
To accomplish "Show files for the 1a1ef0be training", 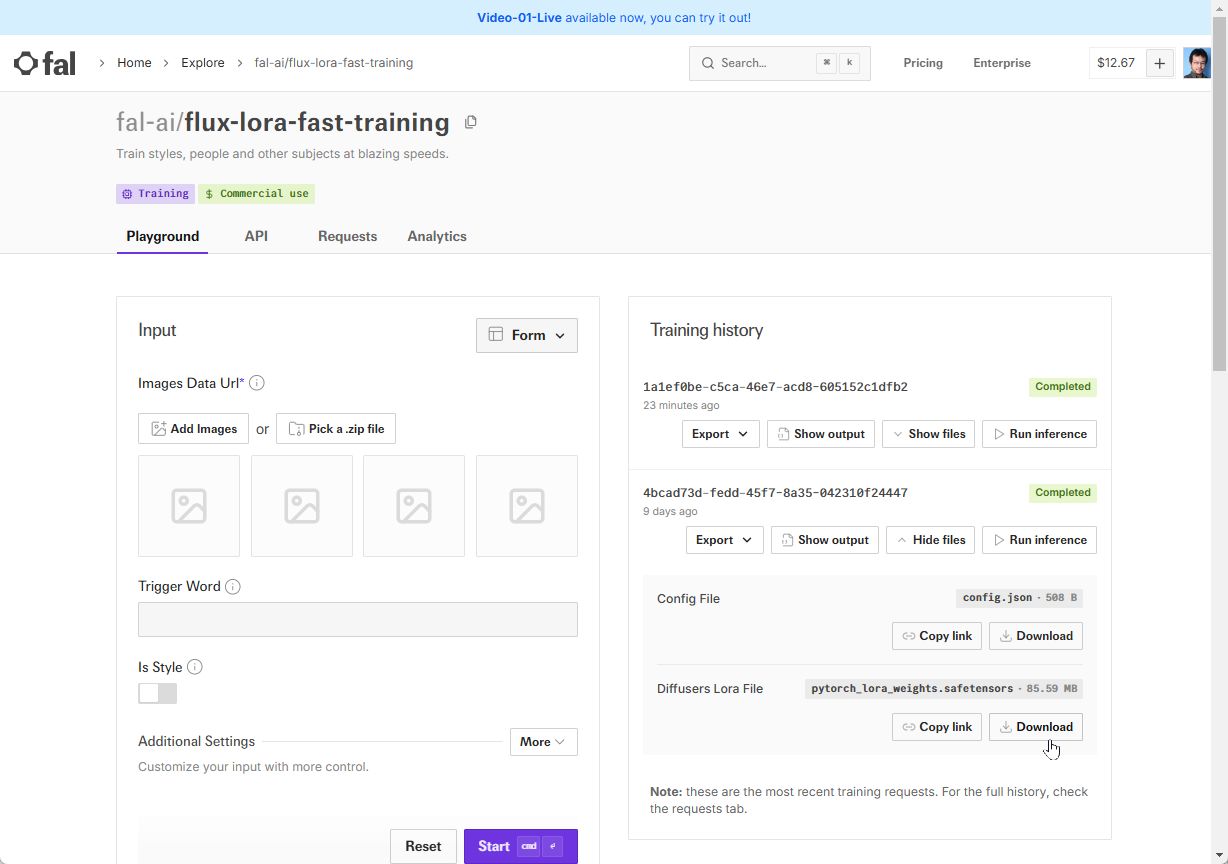I will (x=928, y=434).
